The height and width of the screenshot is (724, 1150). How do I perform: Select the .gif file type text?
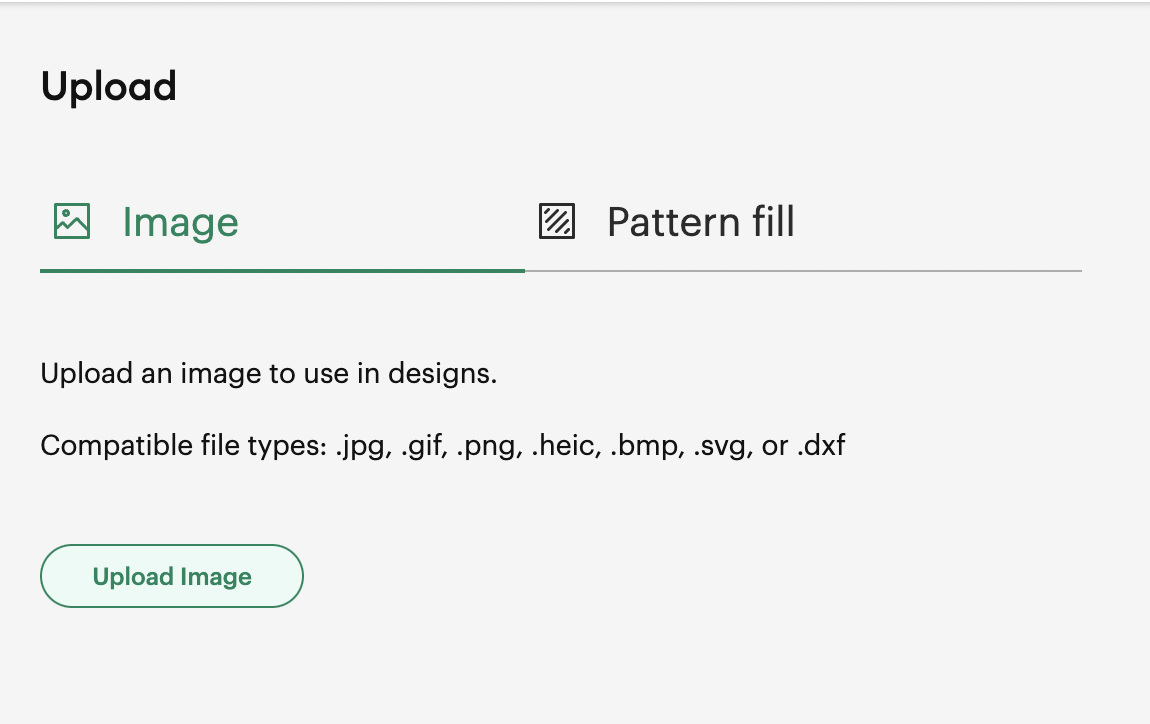tap(423, 445)
